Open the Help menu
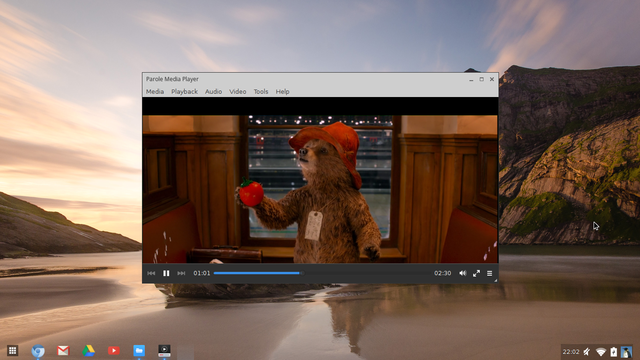The image size is (640, 360). point(282,91)
